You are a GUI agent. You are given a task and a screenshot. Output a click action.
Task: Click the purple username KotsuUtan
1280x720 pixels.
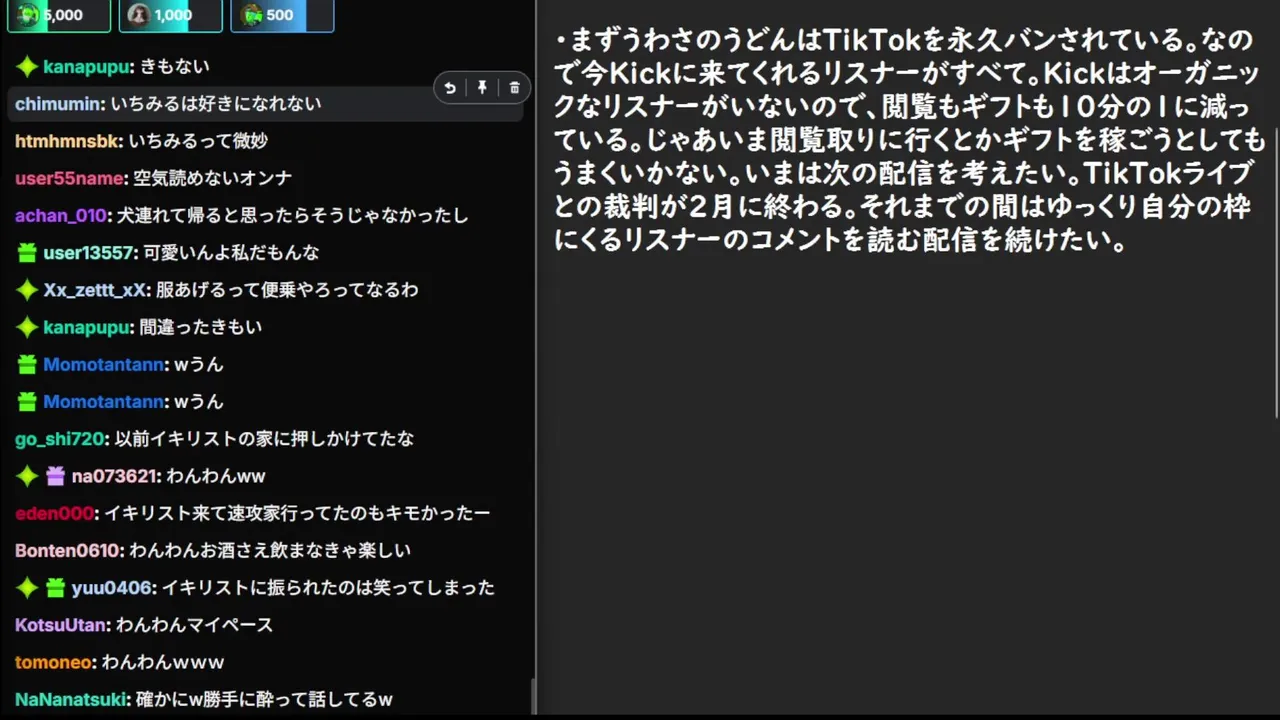(61, 625)
